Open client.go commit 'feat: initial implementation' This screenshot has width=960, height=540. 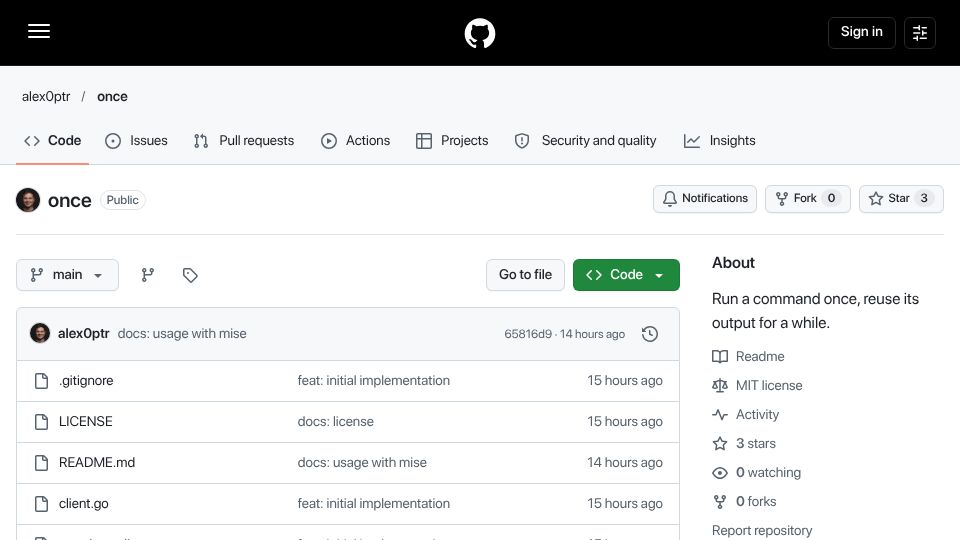click(373, 504)
